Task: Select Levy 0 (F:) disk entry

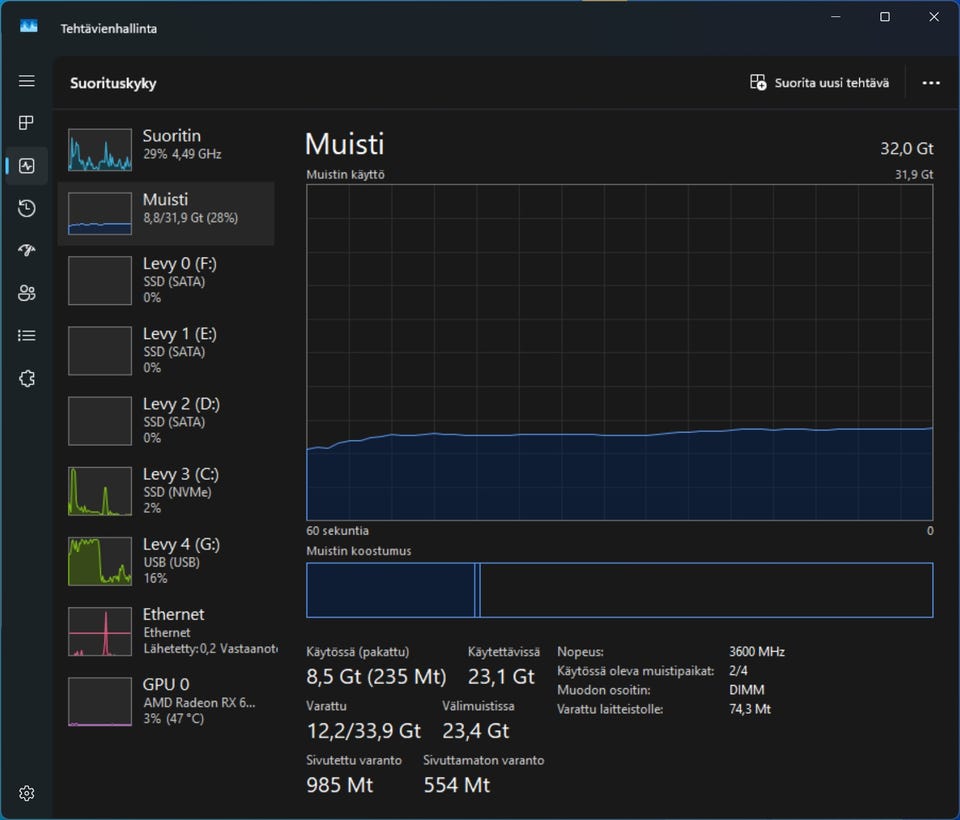Action: [x=166, y=280]
